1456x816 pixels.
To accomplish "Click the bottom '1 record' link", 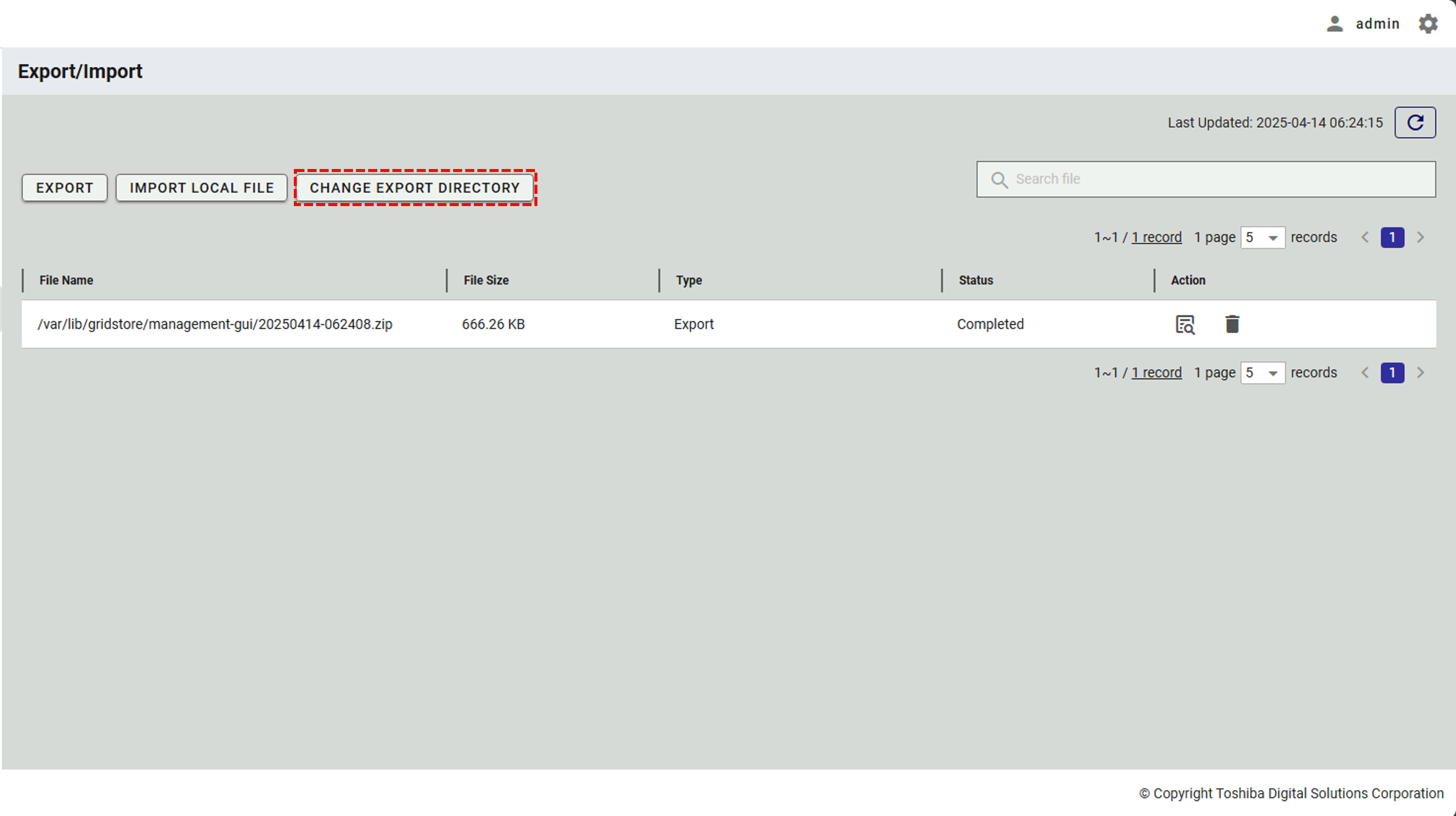I will click(x=1156, y=373).
